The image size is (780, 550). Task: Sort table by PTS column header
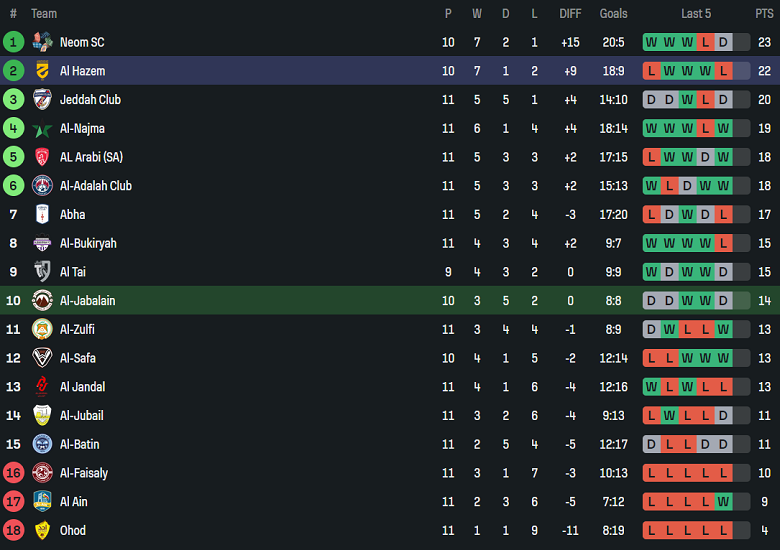pyautogui.click(x=764, y=14)
